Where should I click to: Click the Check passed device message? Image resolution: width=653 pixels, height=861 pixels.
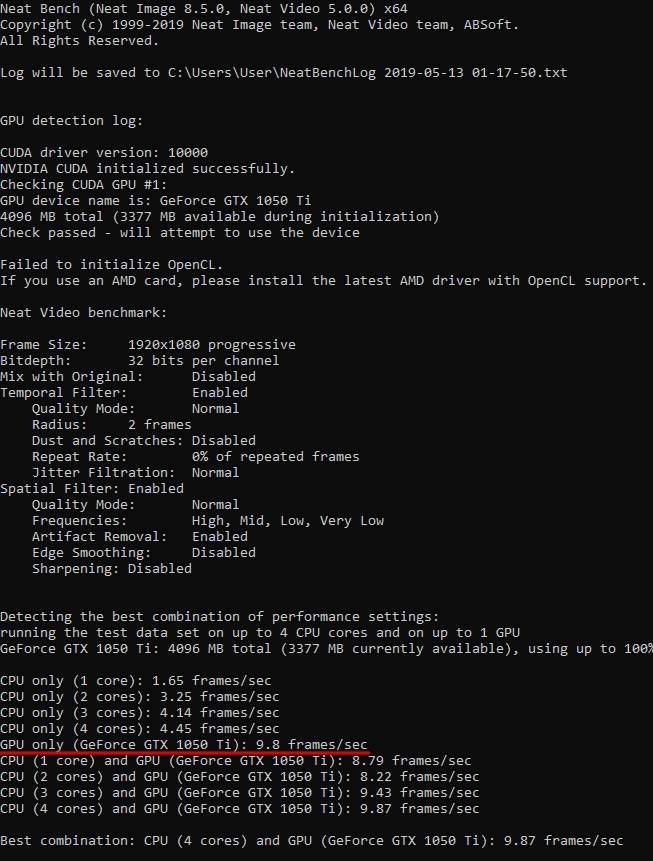[180, 233]
